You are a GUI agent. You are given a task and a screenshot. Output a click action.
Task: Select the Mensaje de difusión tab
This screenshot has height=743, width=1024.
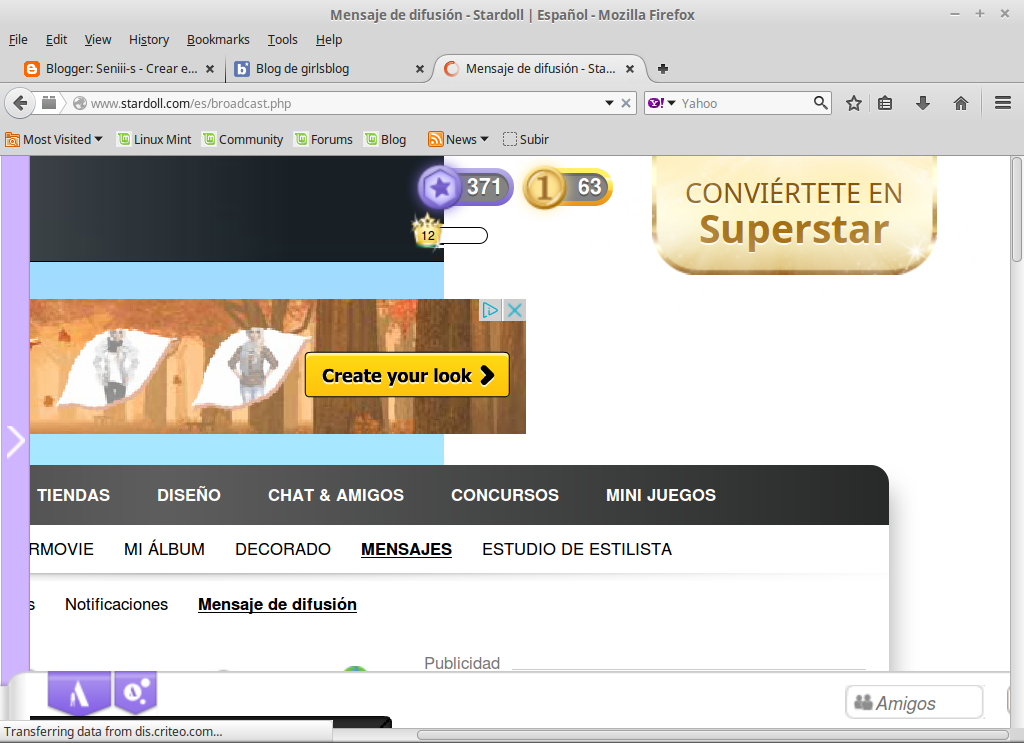pos(539,69)
